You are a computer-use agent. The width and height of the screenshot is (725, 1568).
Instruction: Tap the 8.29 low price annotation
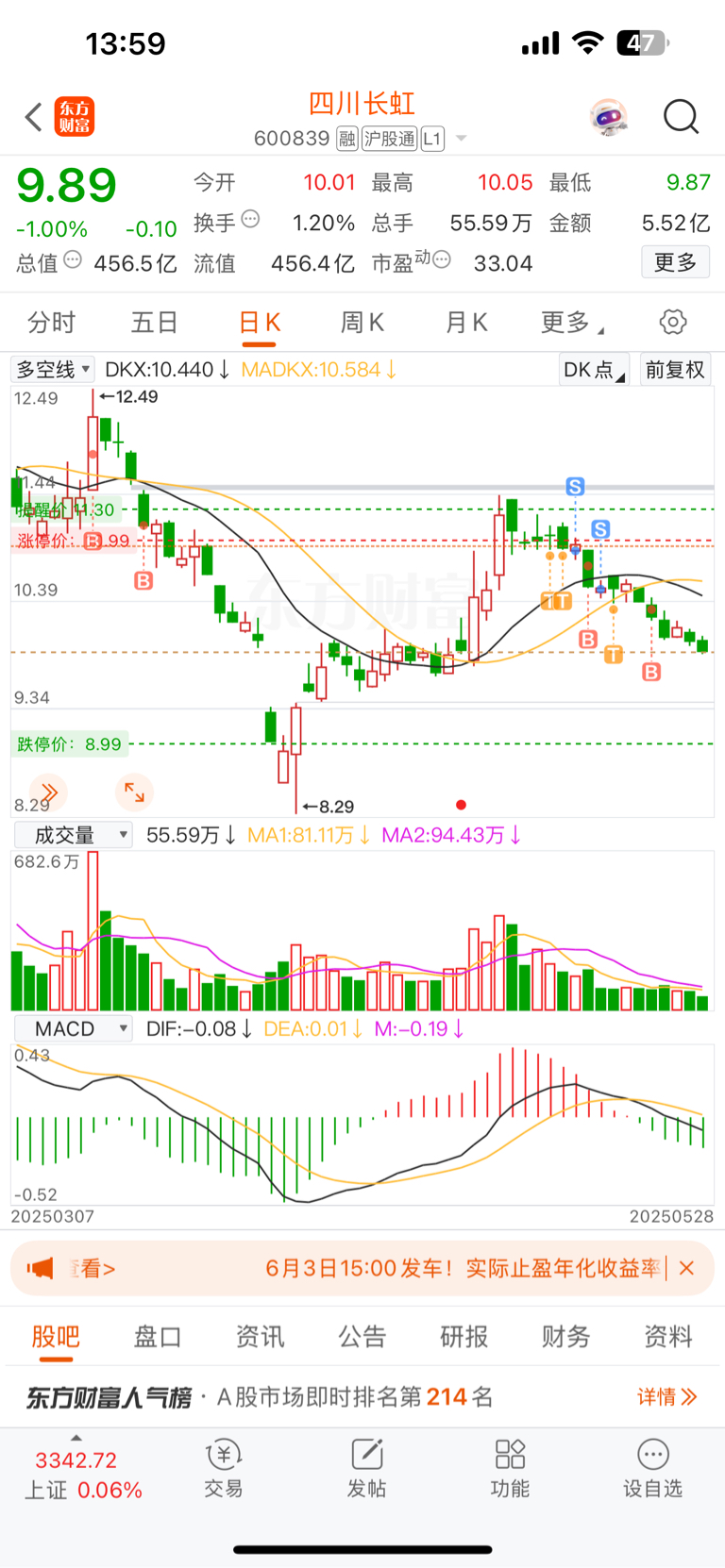329,807
